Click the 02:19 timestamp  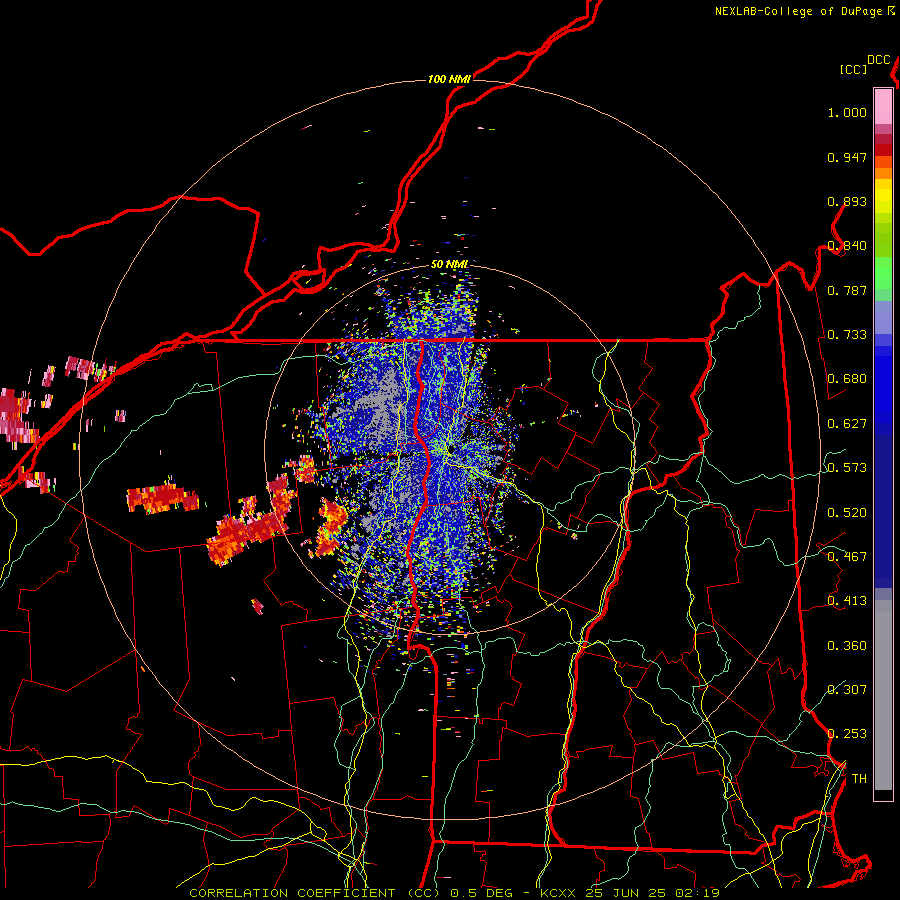tap(697, 893)
